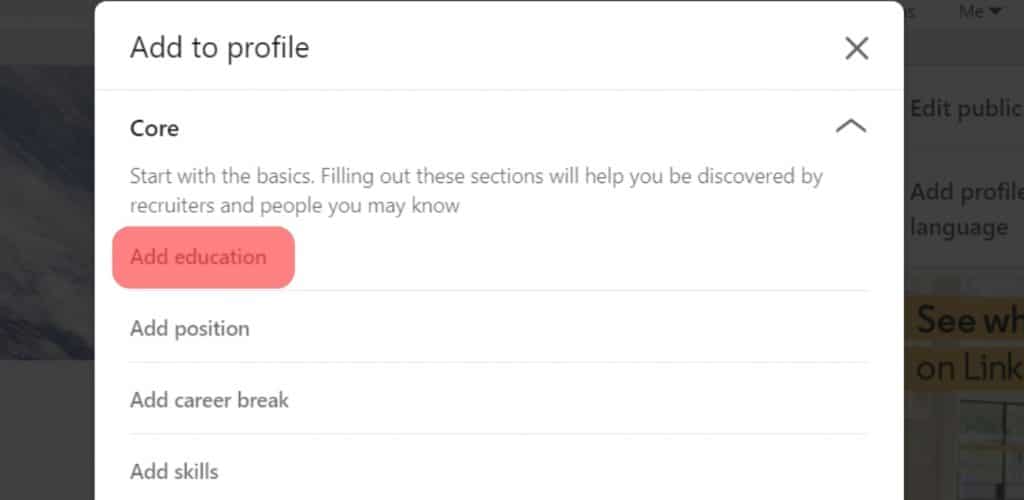Screen dimensions: 1024x500
Task: Click Add profile language link
Action: [966, 190]
